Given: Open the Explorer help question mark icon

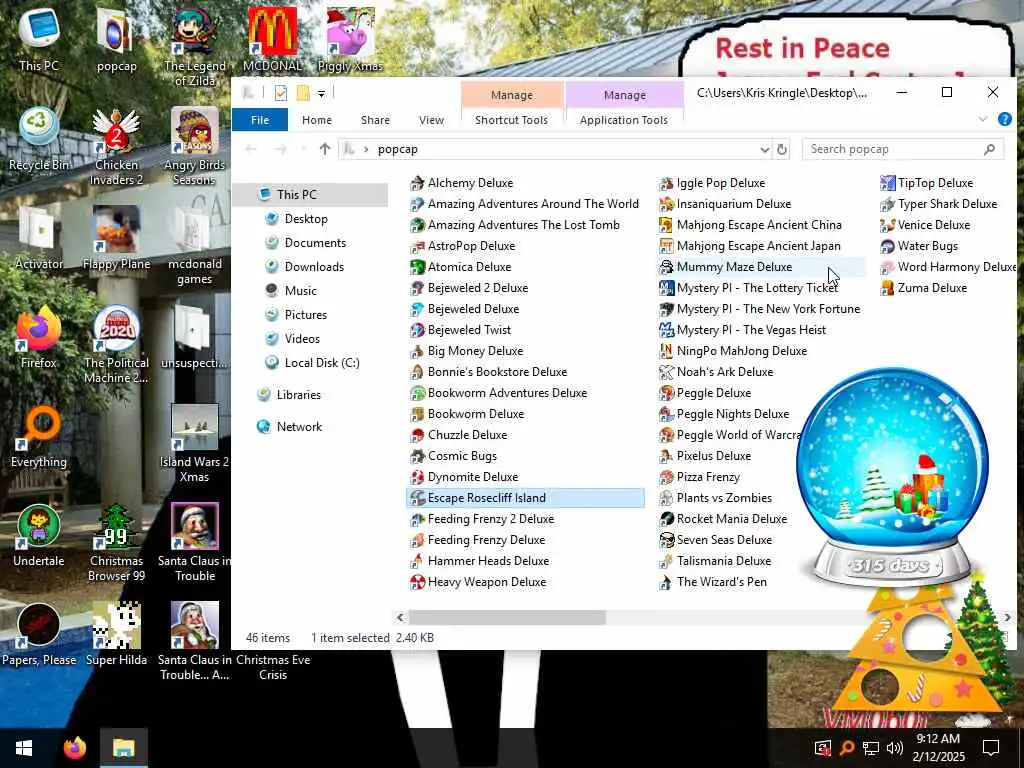Looking at the screenshot, I should click(x=1004, y=119).
